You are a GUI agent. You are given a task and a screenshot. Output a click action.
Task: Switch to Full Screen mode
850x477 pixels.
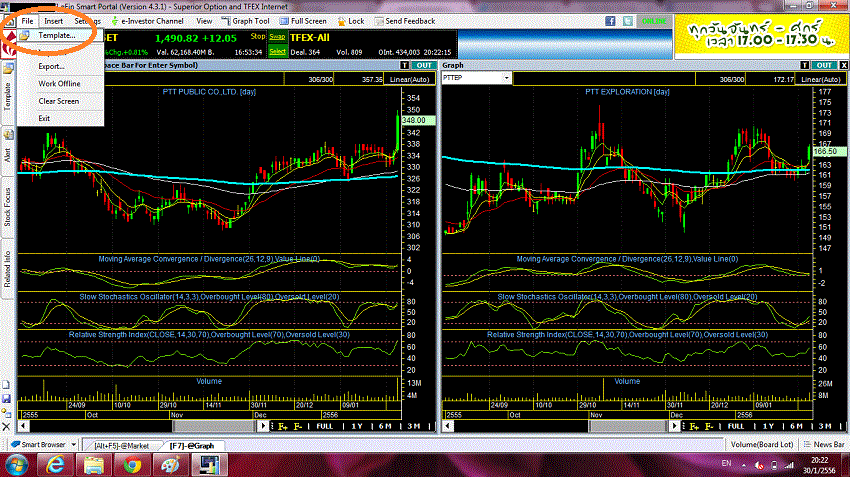click(x=303, y=21)
